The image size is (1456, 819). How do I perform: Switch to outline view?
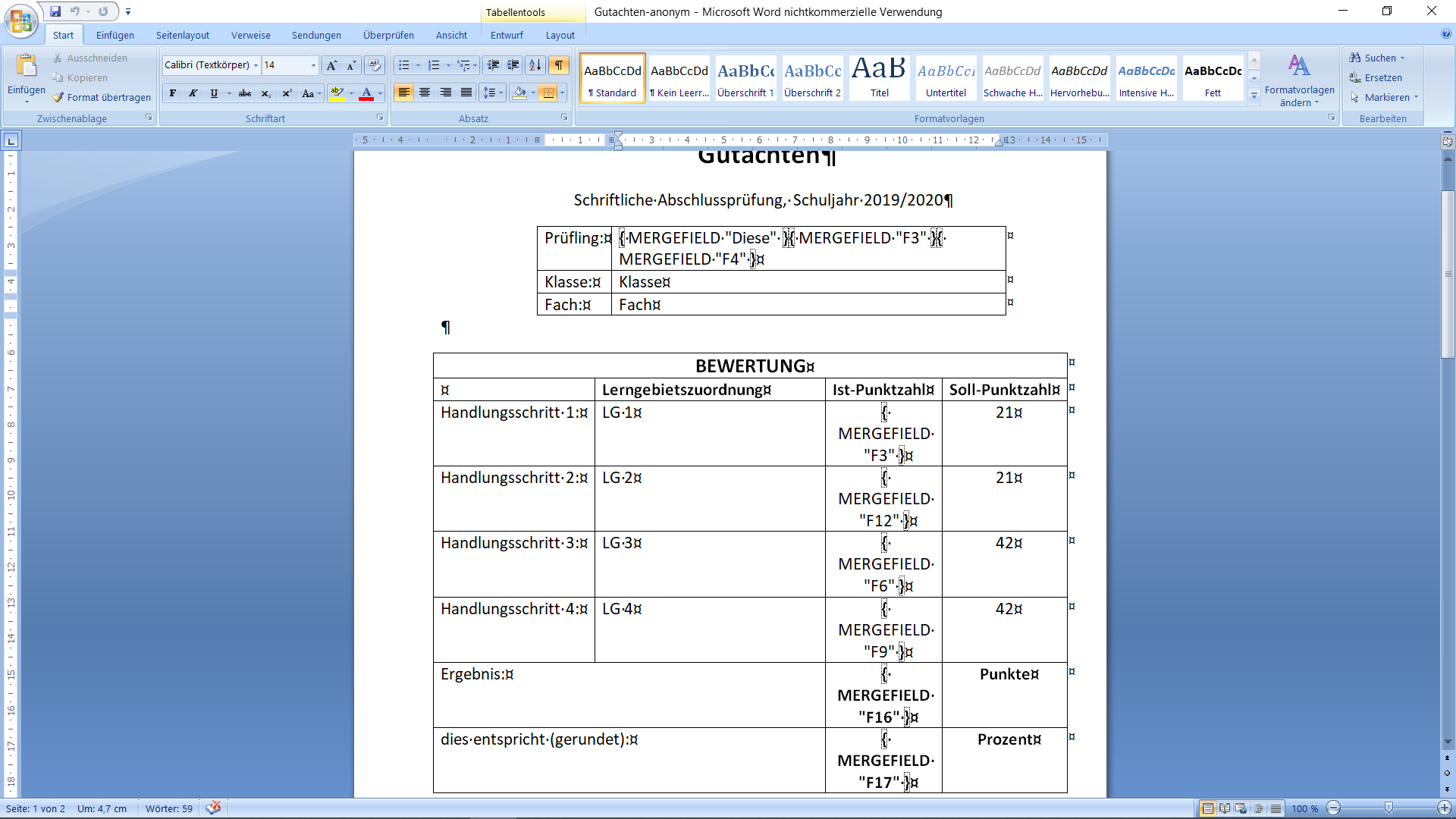point(1259,808)
